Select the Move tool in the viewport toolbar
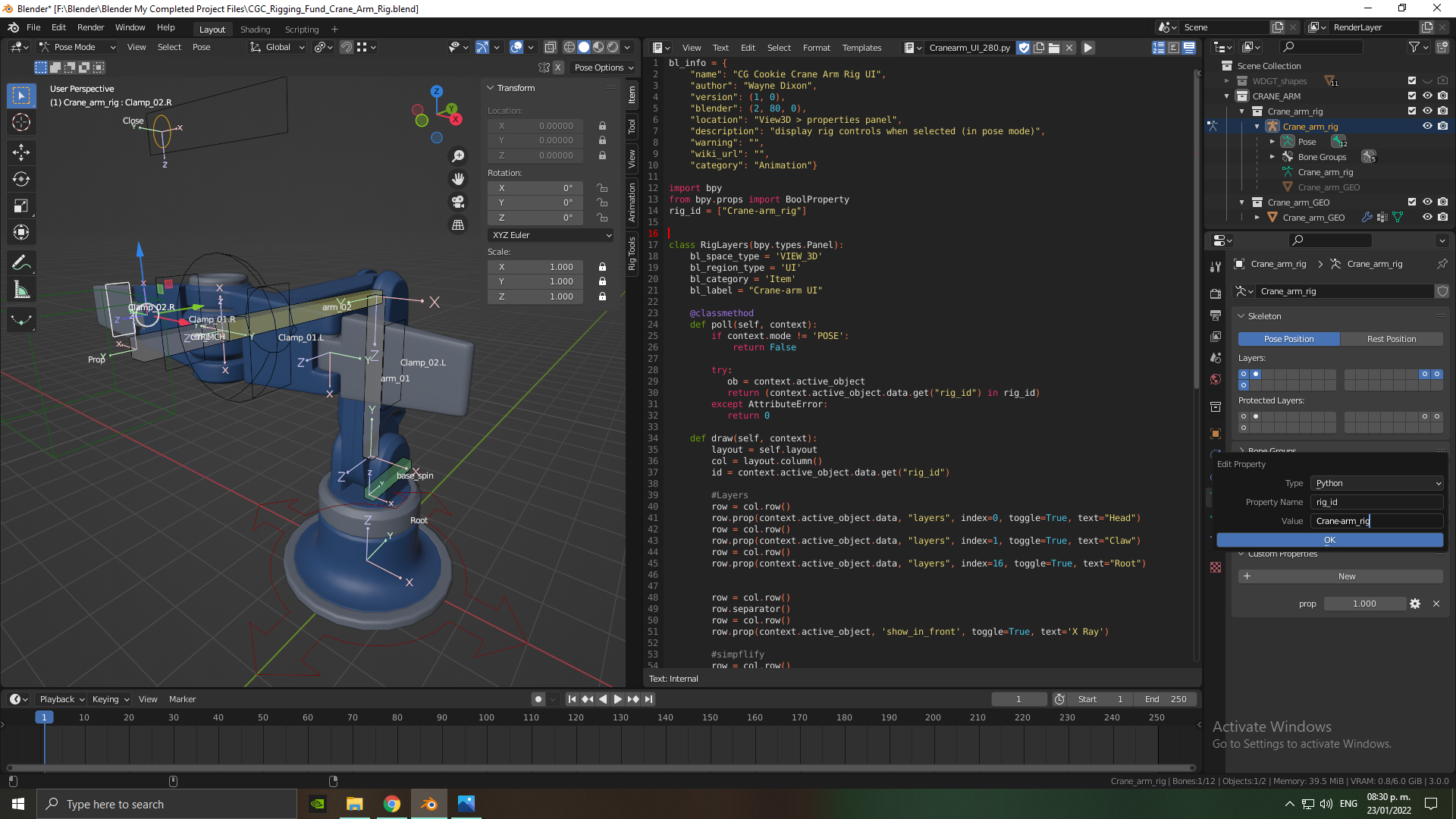 click(21, 152)
